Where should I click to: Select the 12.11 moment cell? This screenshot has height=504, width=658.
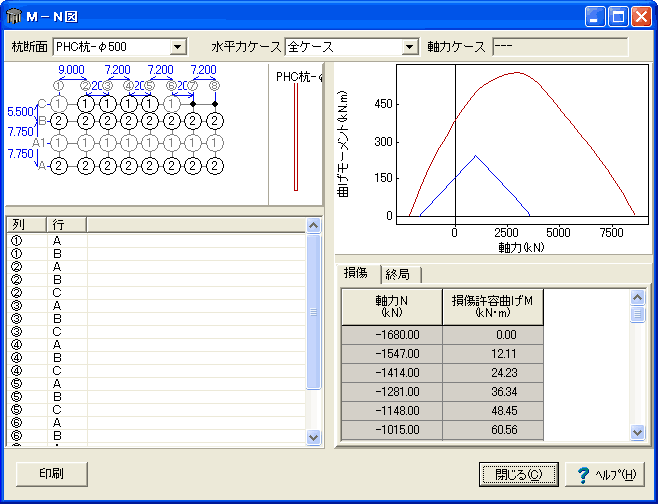tap(493, 354)
